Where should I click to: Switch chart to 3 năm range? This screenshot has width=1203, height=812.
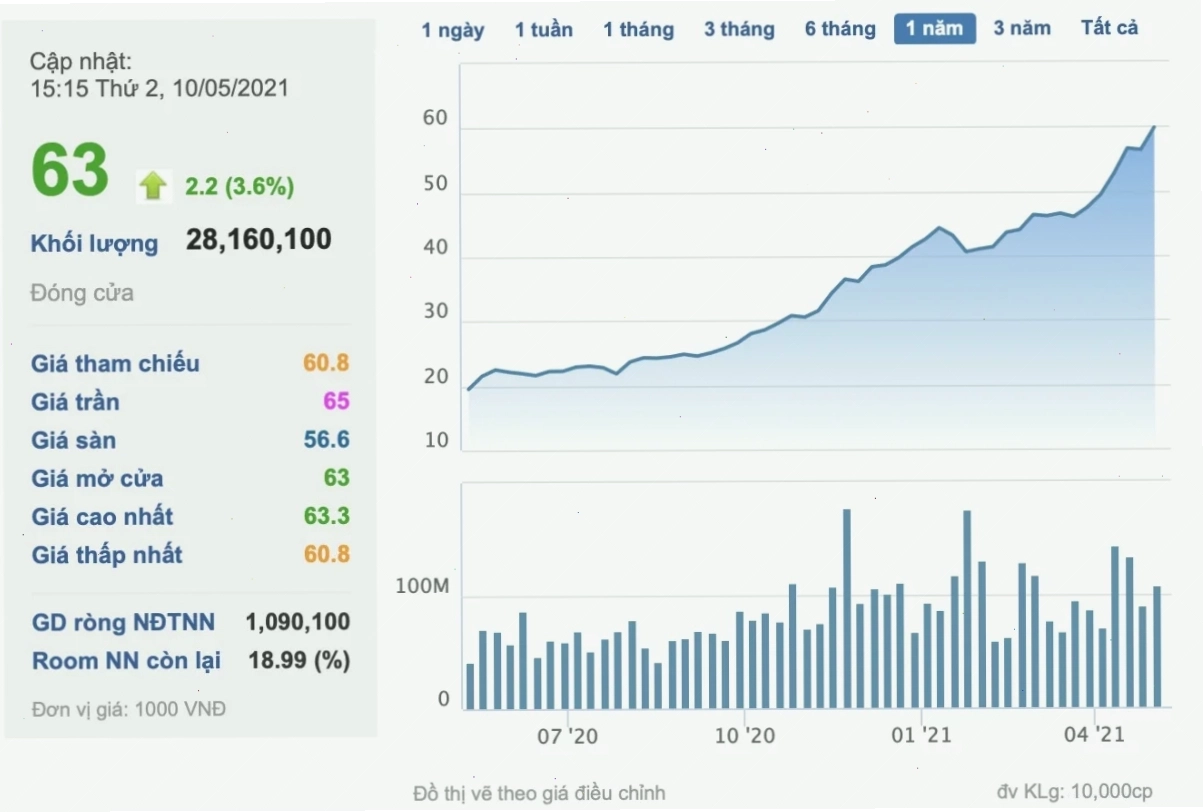[1022, 28]
